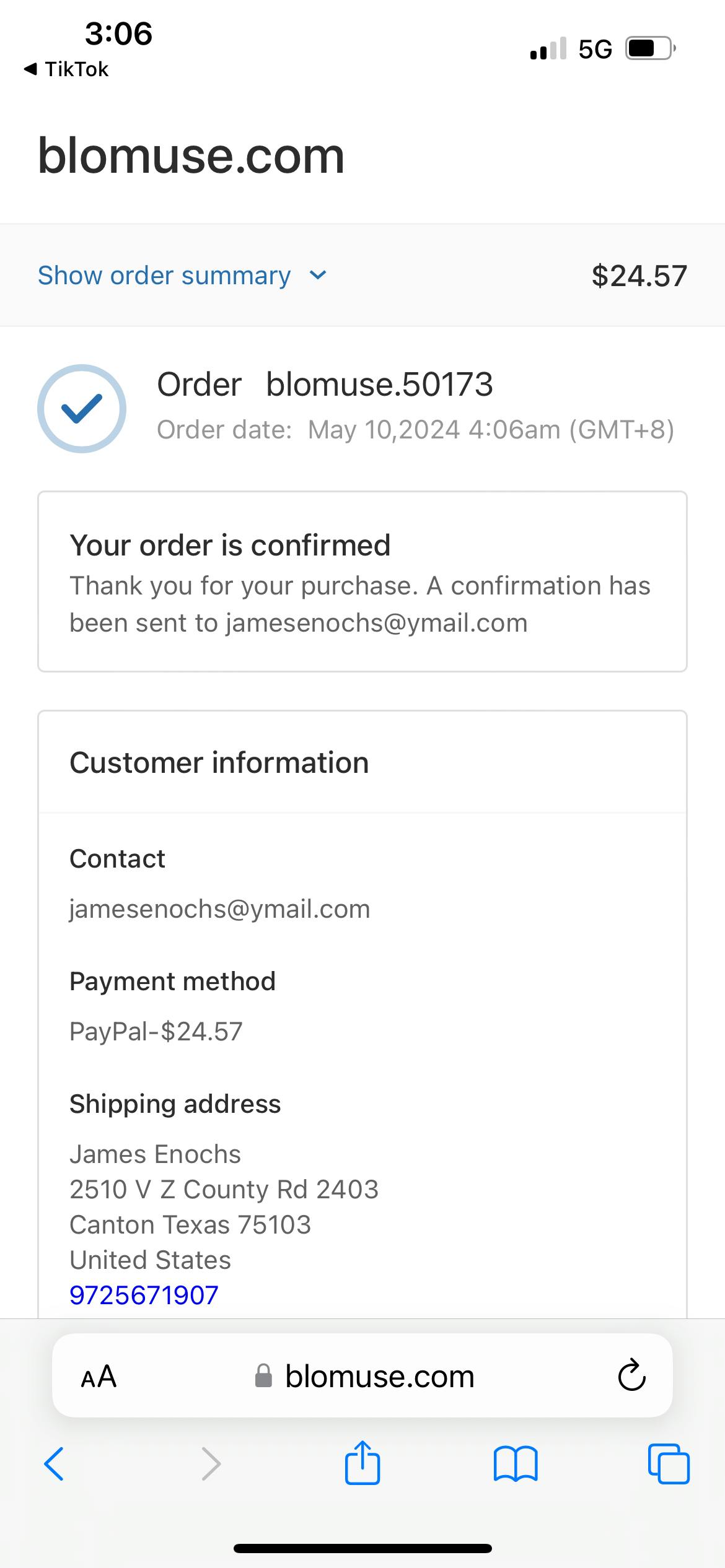
Task: Reload the blomuse.com page
Action: click(x=631, y=1375)
